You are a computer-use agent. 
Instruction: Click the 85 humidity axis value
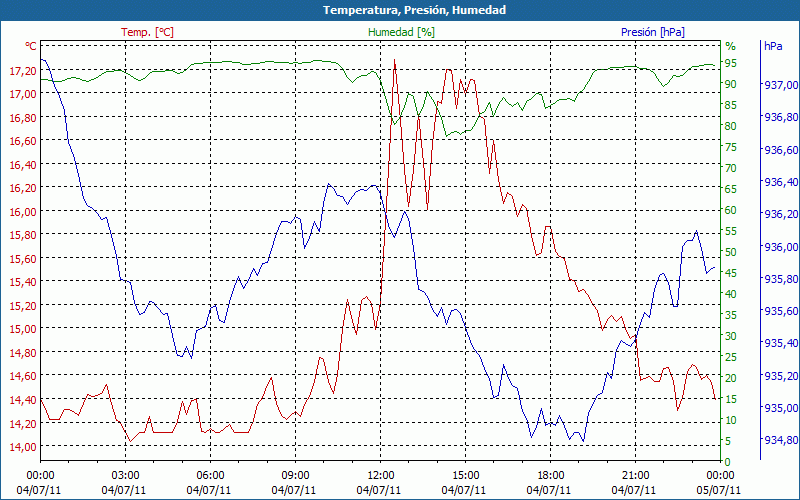pos(731,105)
